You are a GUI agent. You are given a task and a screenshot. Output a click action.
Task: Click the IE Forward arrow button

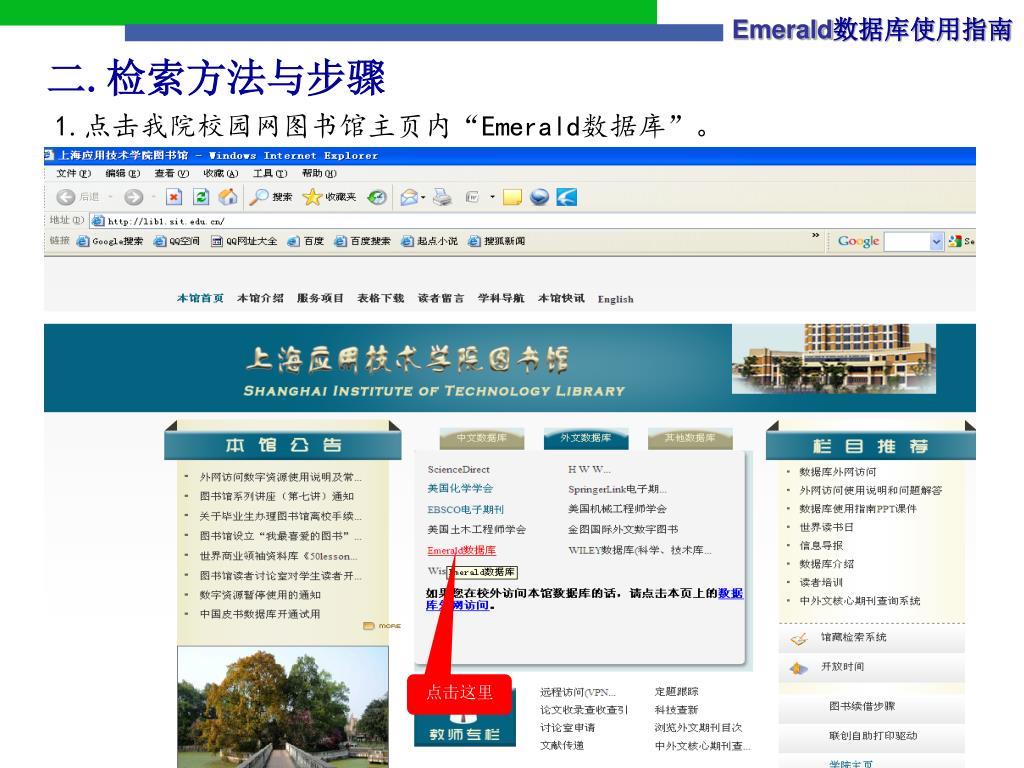133,197
